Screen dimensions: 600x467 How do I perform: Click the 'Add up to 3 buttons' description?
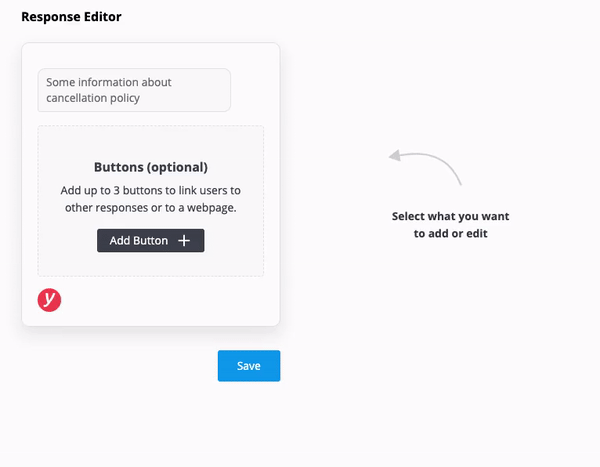coord(150,190)
